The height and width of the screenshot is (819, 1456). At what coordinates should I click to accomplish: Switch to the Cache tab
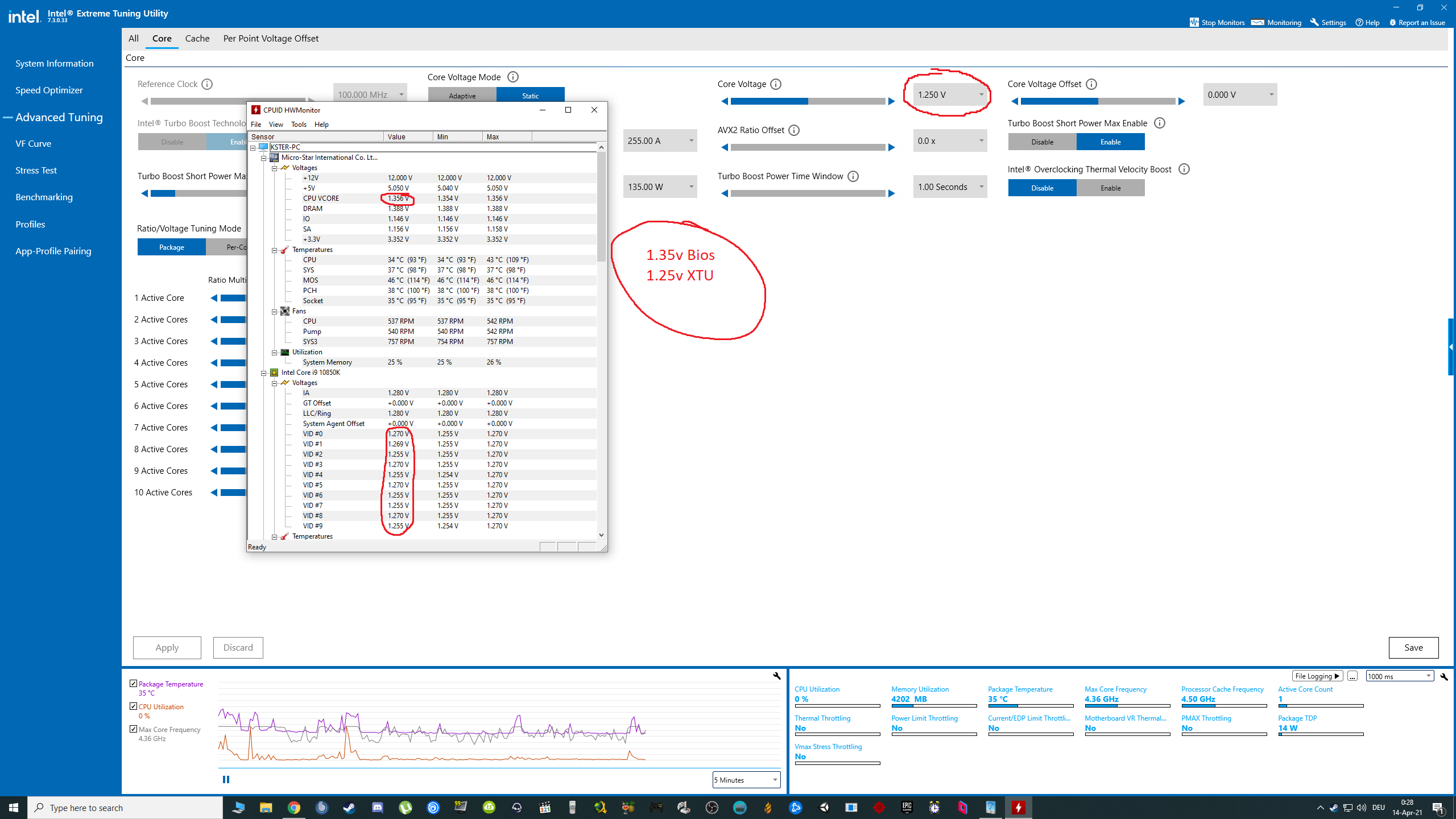tap(197, 38)
